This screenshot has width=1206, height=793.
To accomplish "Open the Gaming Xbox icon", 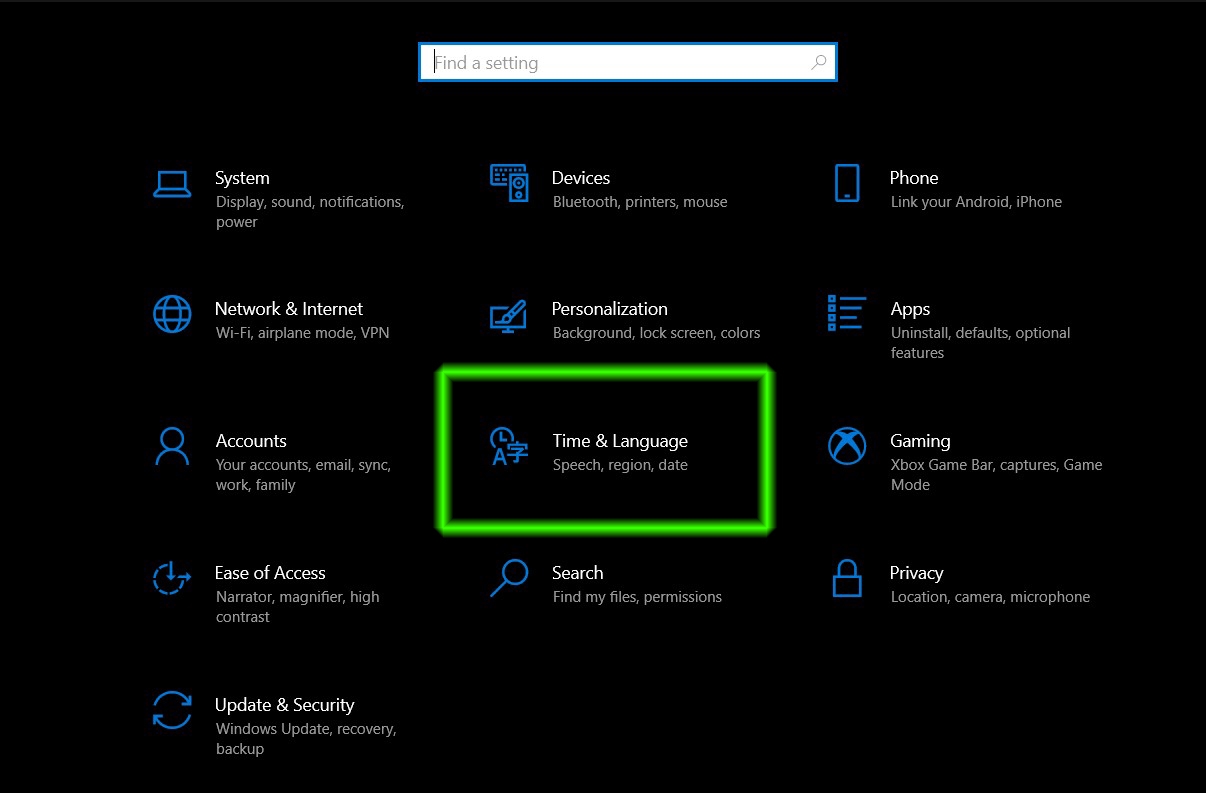I will click(x=847, y=446).
